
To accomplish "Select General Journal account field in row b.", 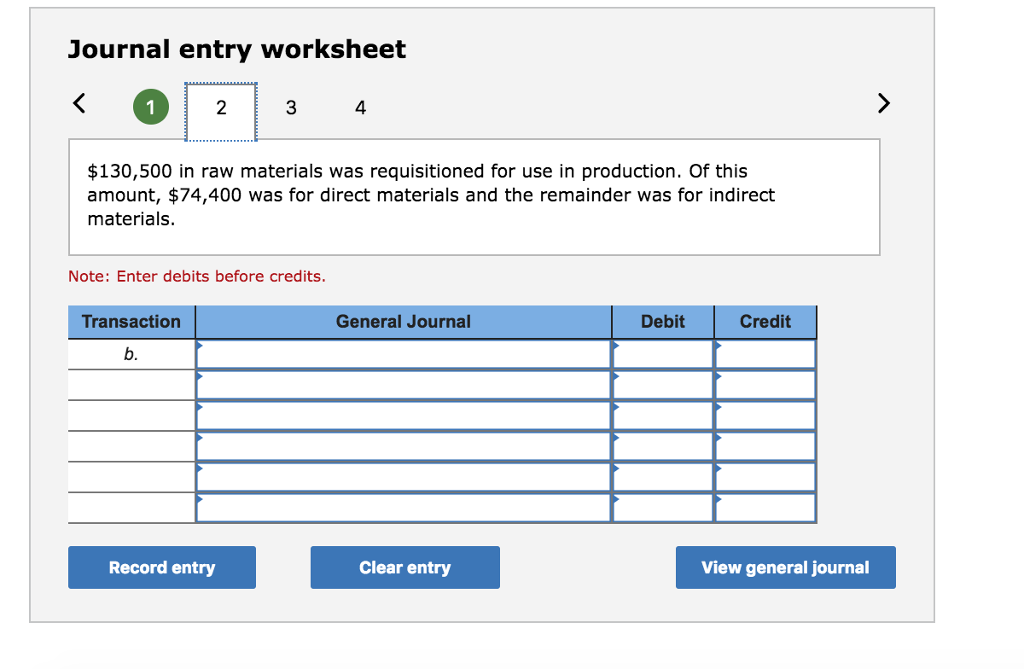I will [x=404, y=354].
